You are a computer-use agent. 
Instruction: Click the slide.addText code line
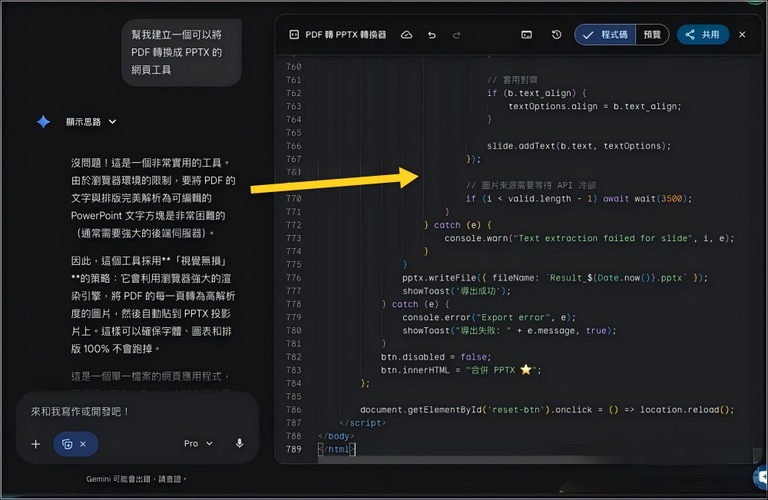[x=578, y=146]
